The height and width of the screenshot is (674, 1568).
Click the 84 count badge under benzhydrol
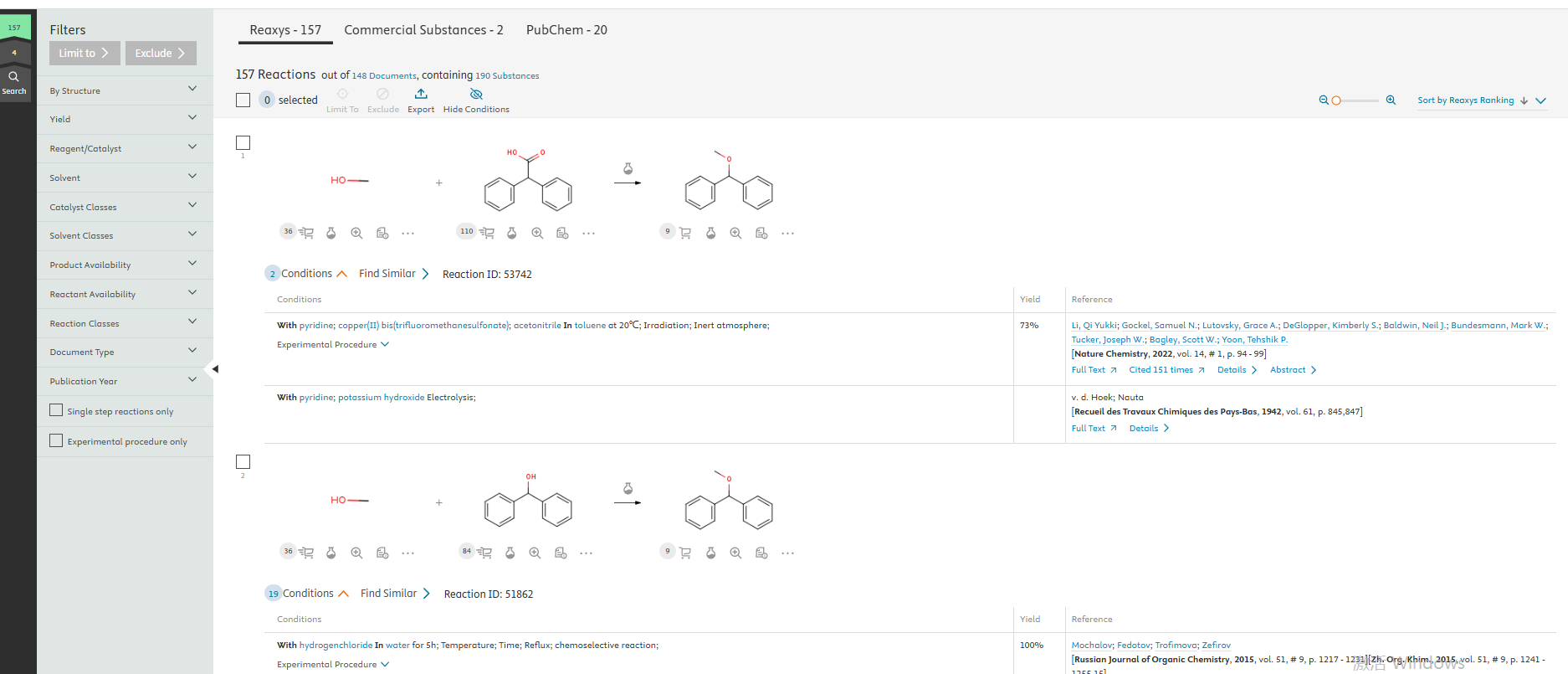(466, 551)
